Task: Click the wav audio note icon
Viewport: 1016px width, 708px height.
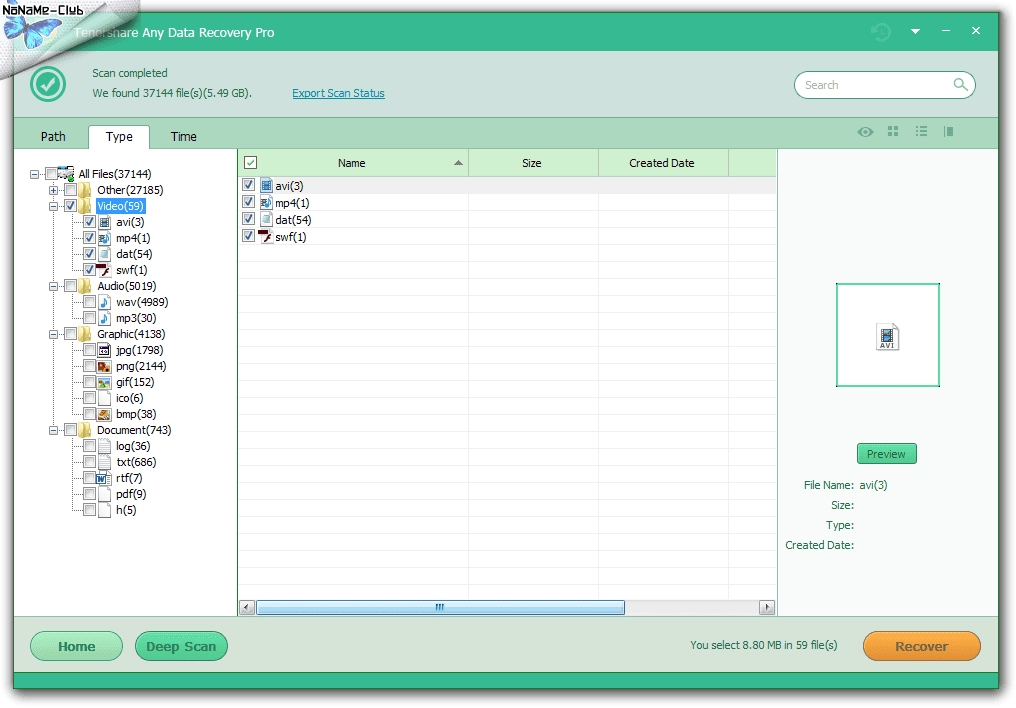Action: point(104,302)
